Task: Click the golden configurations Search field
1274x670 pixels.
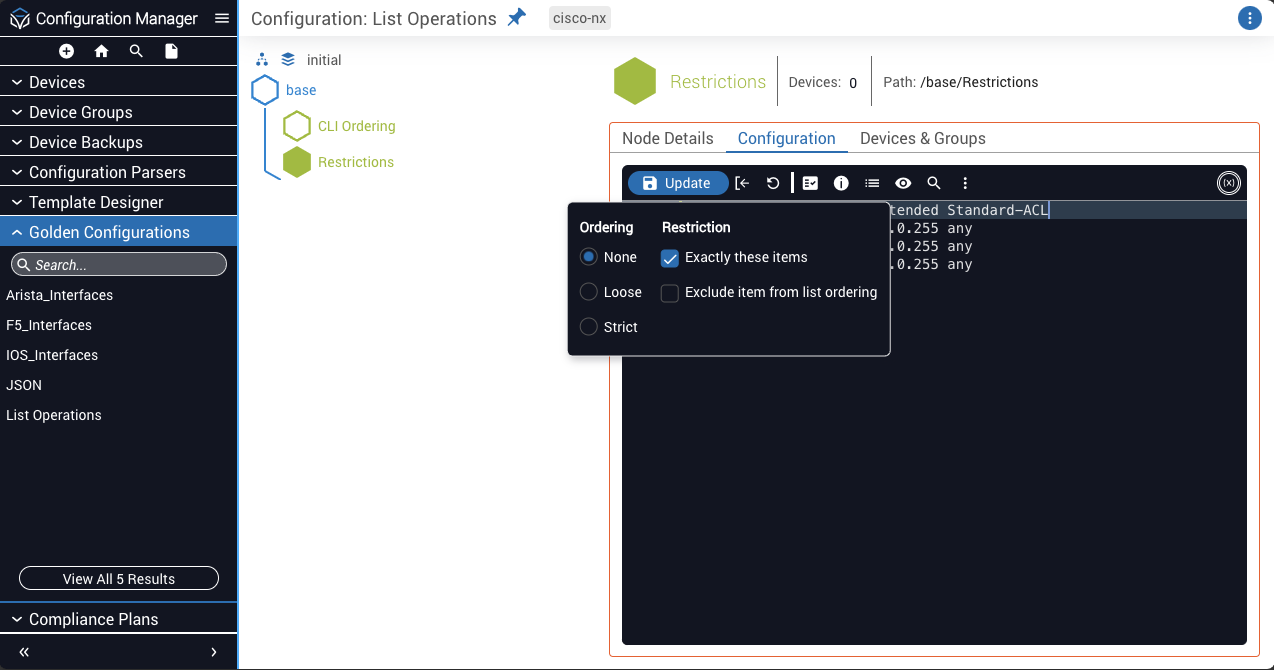Action: point(119,265)
